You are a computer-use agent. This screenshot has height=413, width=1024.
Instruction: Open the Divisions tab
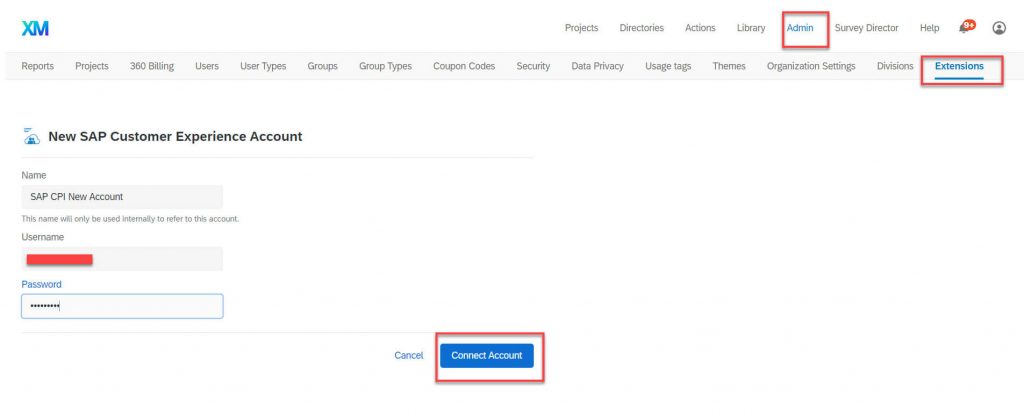[x=895, y=66]
